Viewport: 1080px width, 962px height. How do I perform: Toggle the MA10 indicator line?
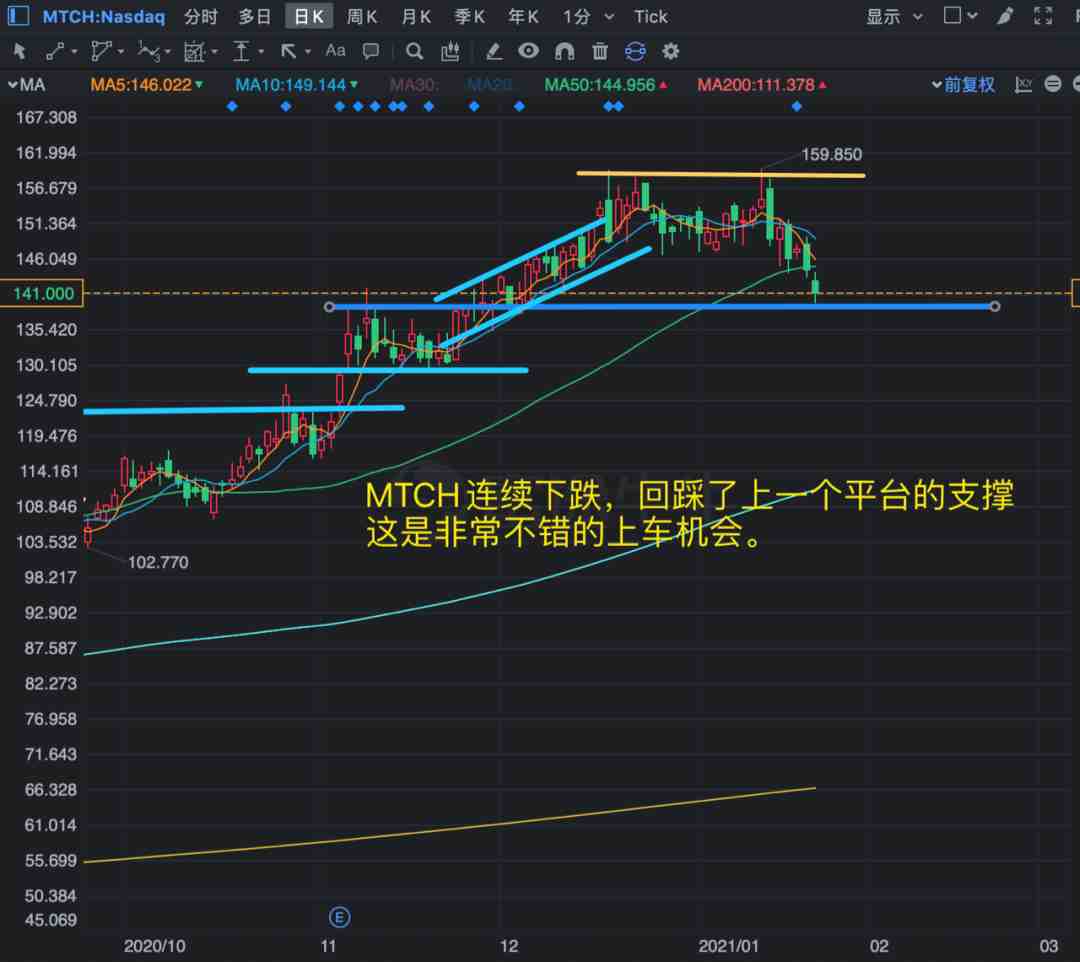pos(296,85)
